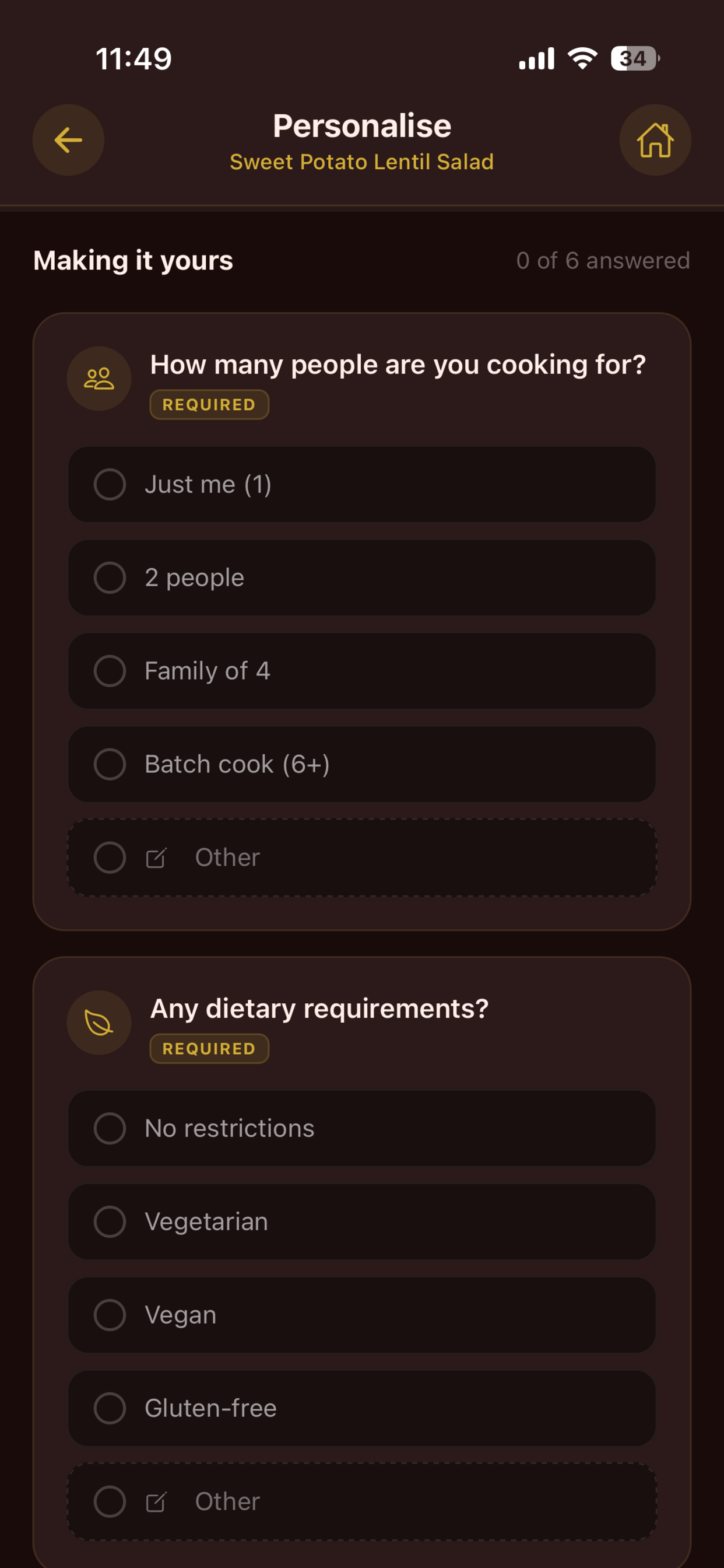
Task: Tap the Wi-Fi icon in status bar
Action: [582, 58]
